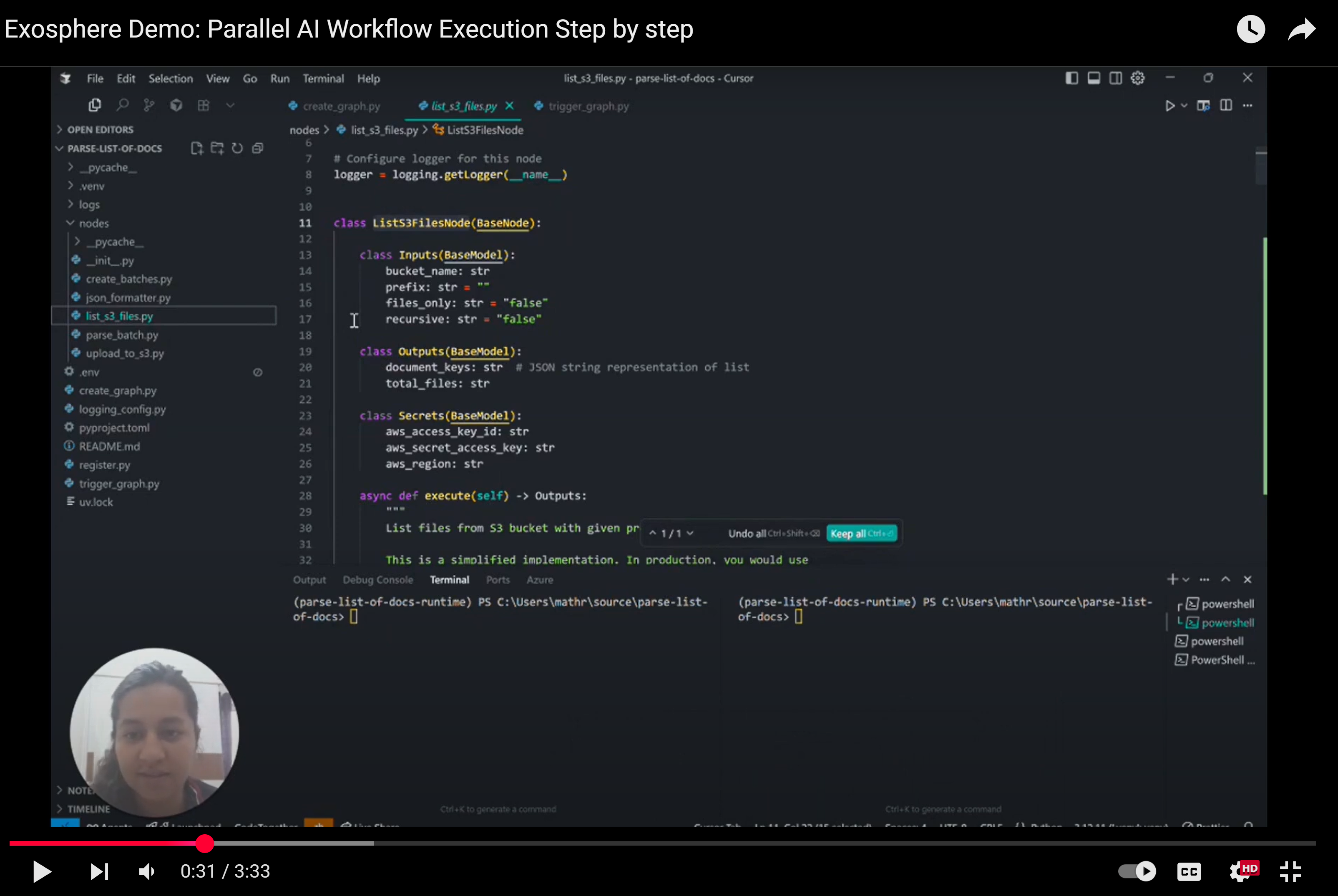Open the Terminal menu in the menu bar

click(323, 78)
